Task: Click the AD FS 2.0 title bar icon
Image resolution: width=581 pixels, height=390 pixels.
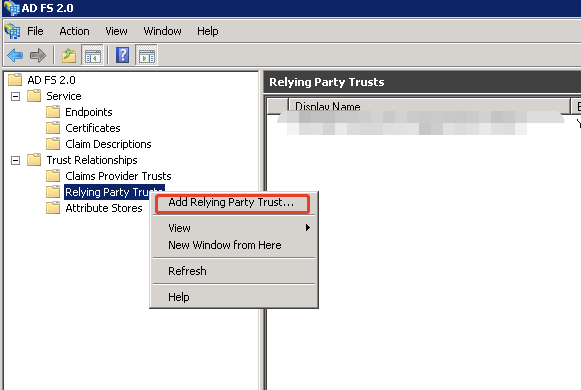Action: click(x=11, y=8)
